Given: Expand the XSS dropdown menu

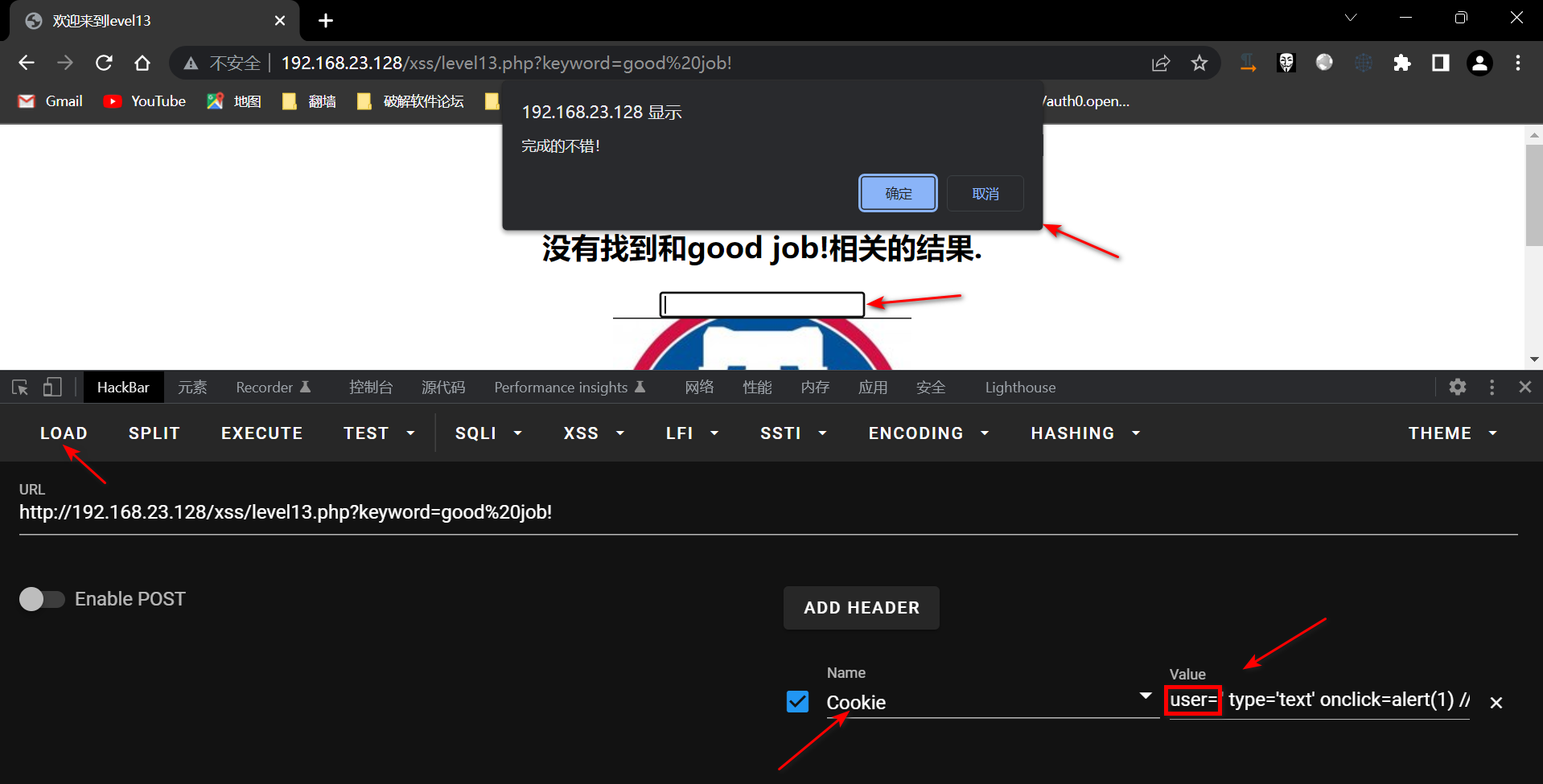Looking at the screenshot, I should 594,433.
